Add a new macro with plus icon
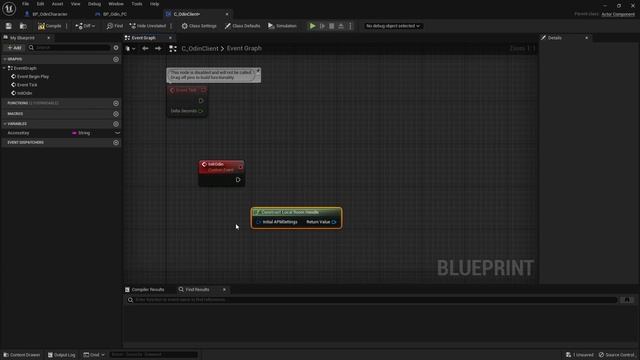The image size is (640, 360). 116,114
